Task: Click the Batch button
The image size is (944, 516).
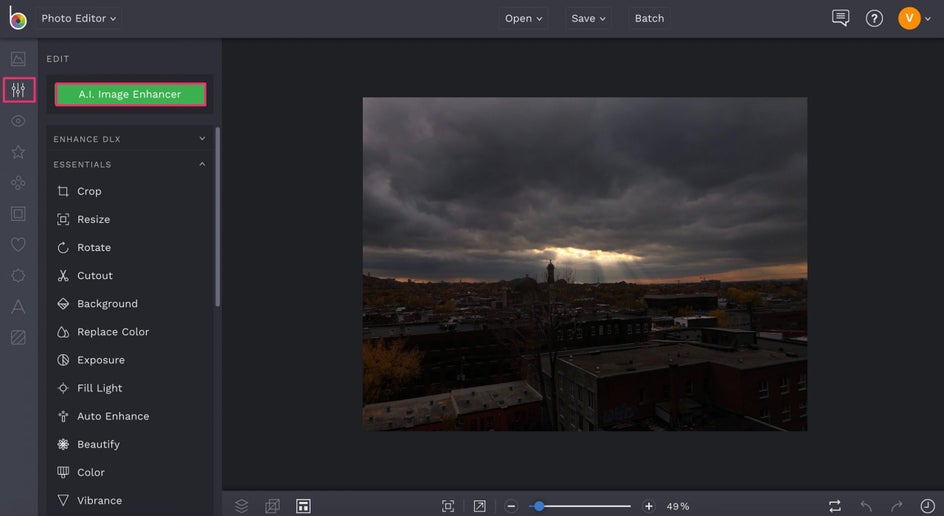Action: coord(649,19)
